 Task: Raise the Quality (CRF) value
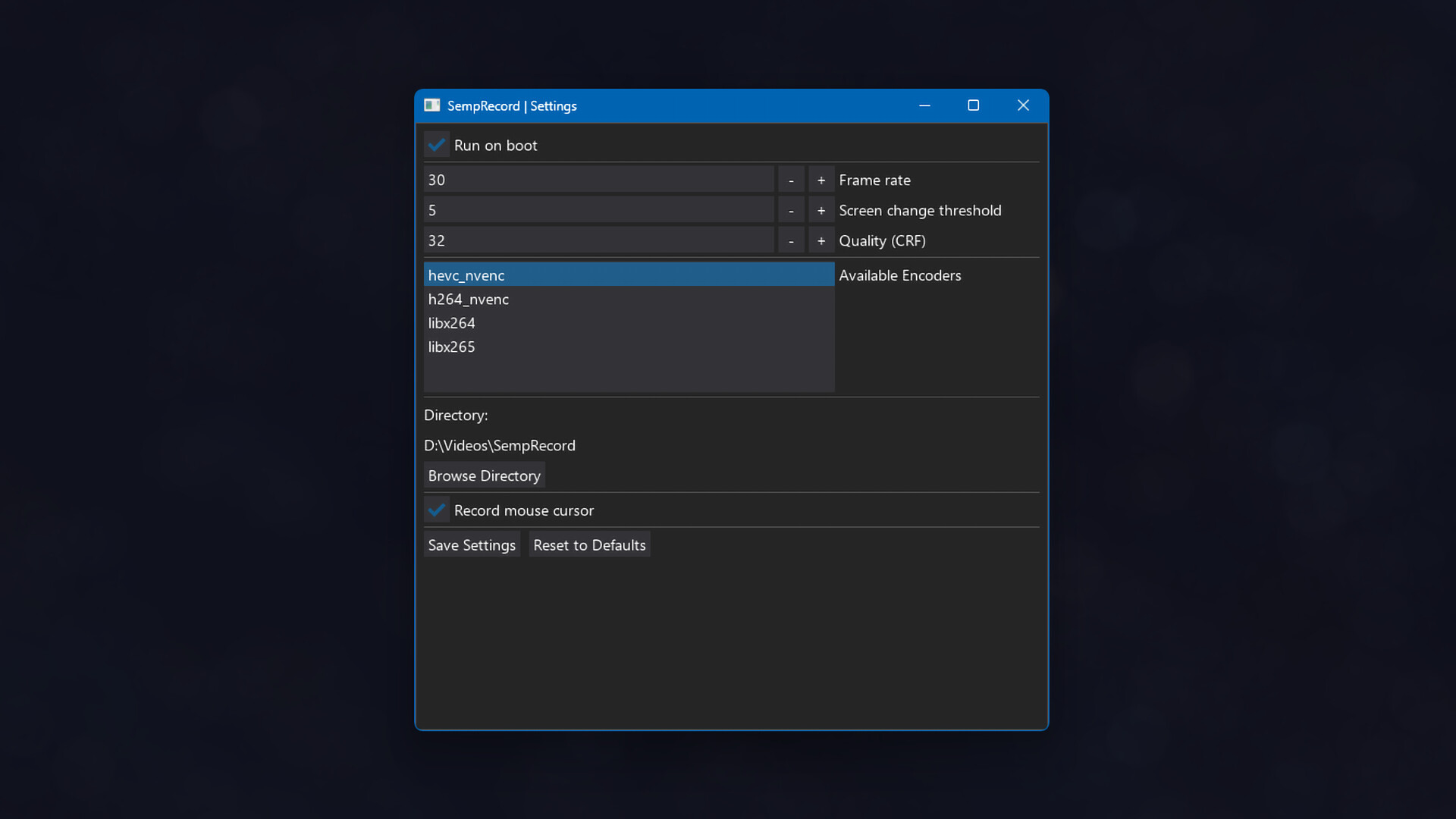point(821,240)
